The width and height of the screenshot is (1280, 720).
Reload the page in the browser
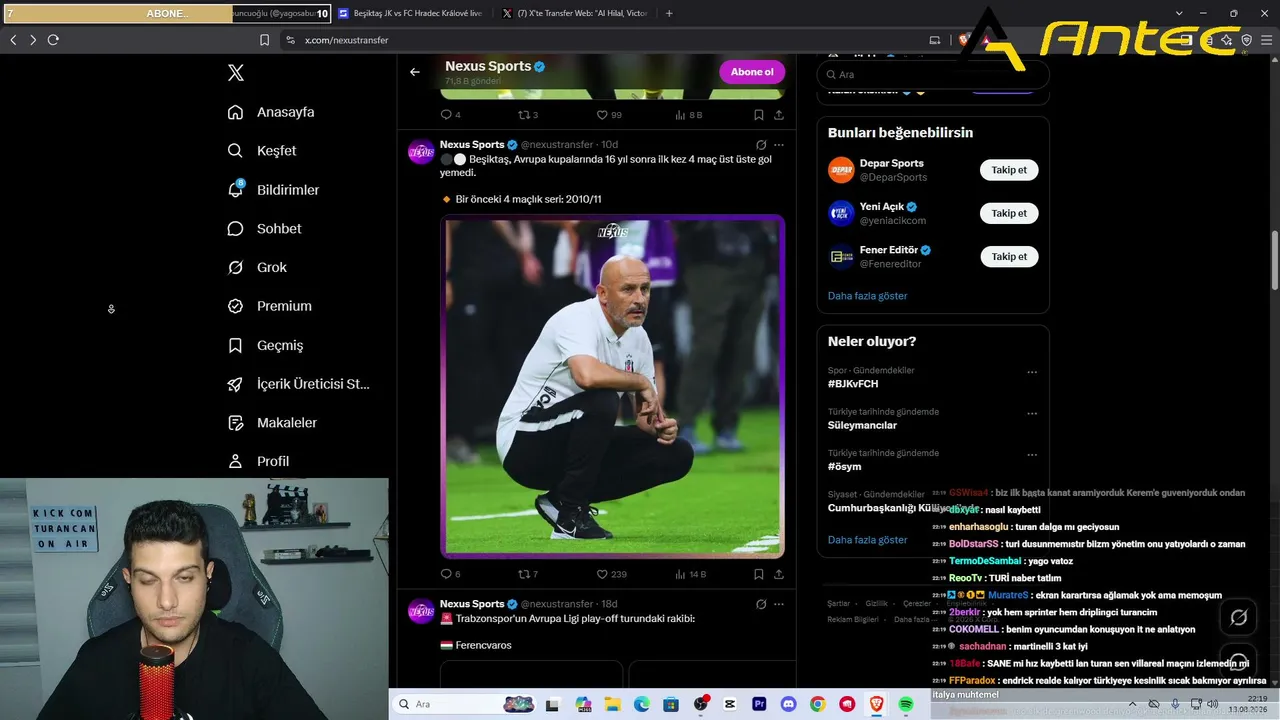pyautogui.click(x=53, y=40)
